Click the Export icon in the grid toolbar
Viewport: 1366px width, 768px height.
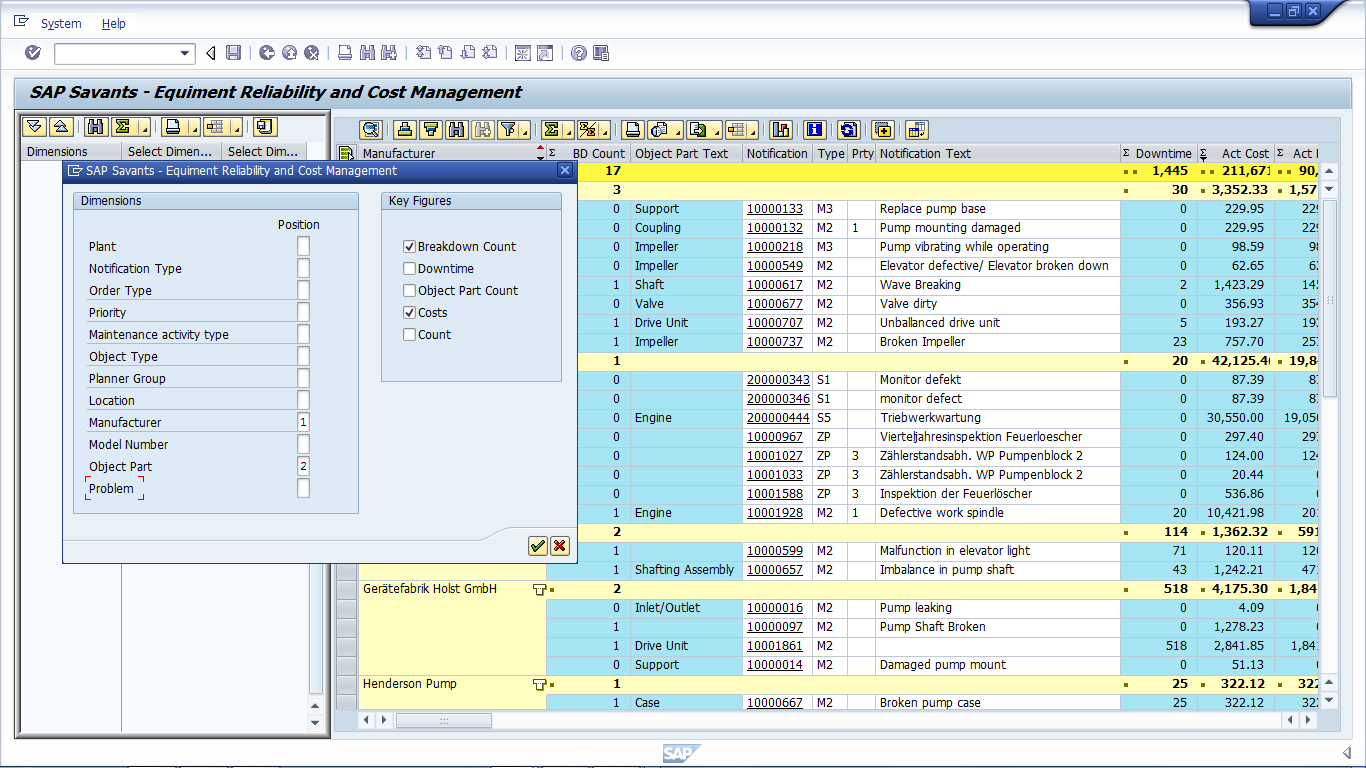pyautogui.click(x=698, y=129)
